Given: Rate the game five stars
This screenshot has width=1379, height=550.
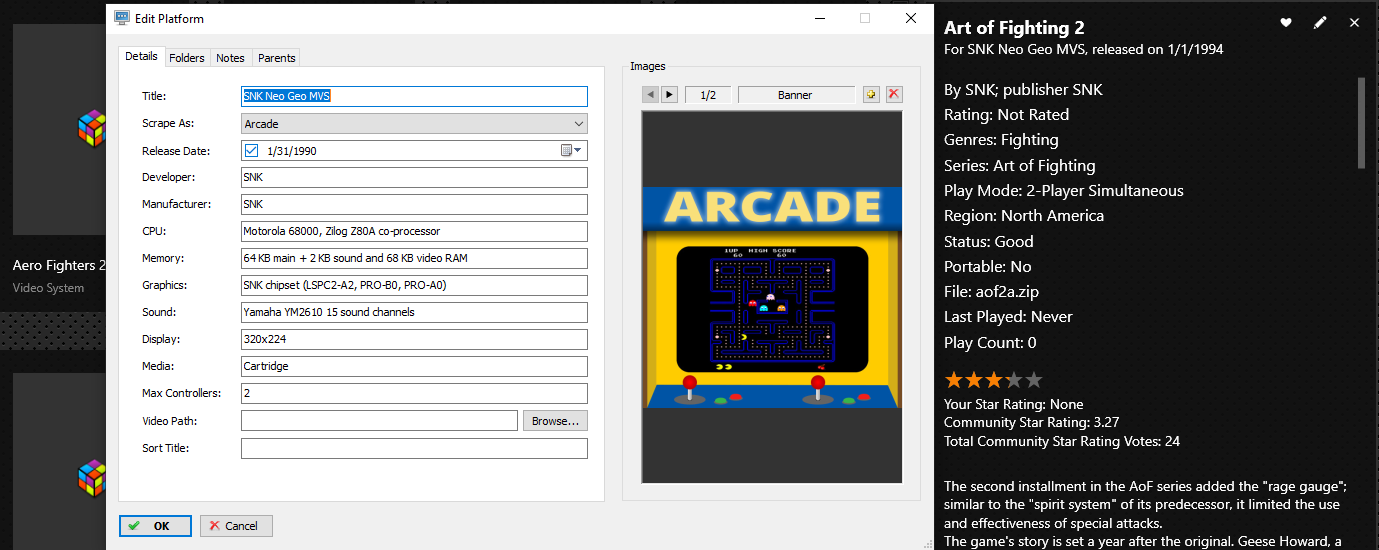Looking at the screenshot, I should [1034, 380].
